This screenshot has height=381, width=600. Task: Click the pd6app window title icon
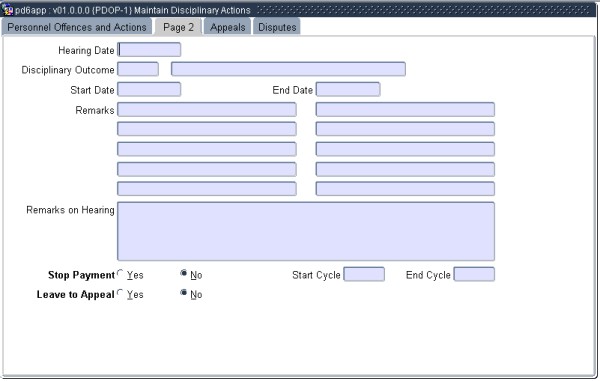[x=7, y=10]
